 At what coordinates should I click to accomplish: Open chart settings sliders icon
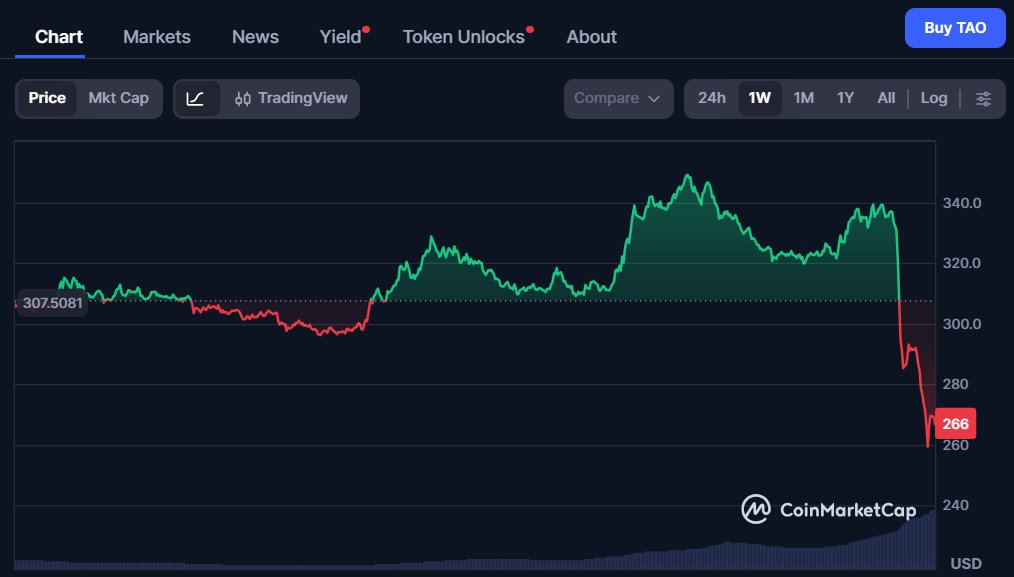pyautogui.click(x=984, y=98)
